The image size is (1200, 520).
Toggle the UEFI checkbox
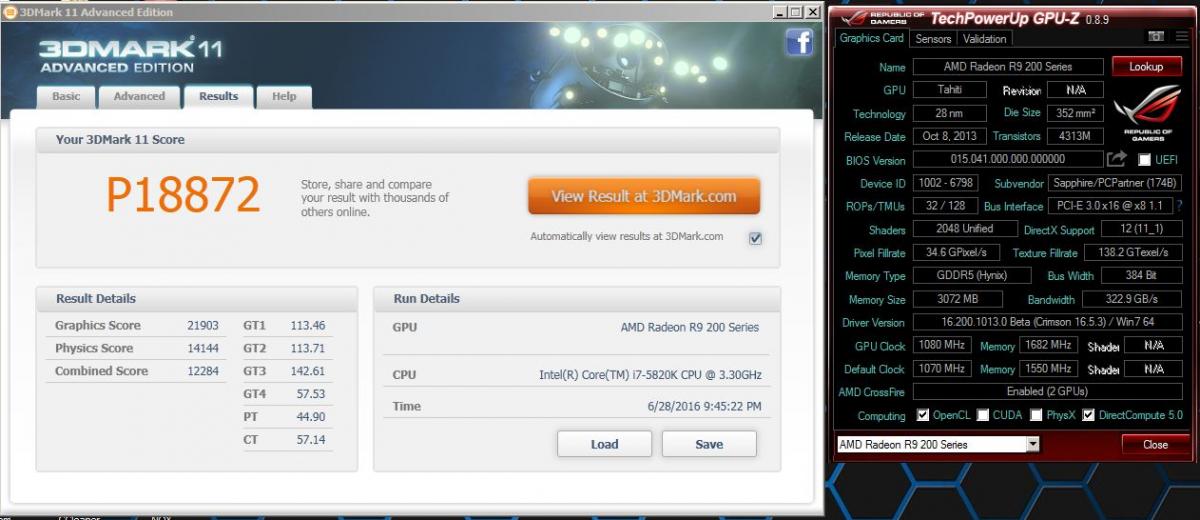click(x=1144, y=159)
